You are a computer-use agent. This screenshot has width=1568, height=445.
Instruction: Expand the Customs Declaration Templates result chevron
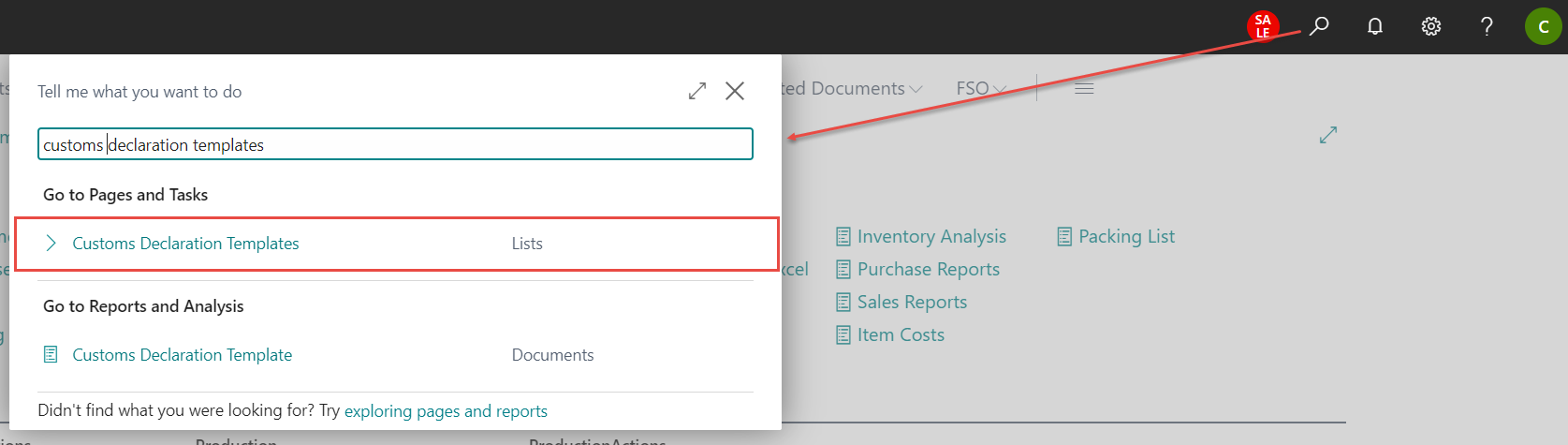(51, 244)
